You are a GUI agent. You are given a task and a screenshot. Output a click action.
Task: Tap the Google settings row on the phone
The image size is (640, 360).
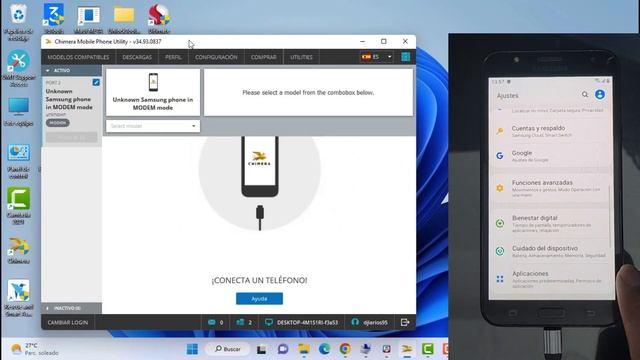(551, 156)
